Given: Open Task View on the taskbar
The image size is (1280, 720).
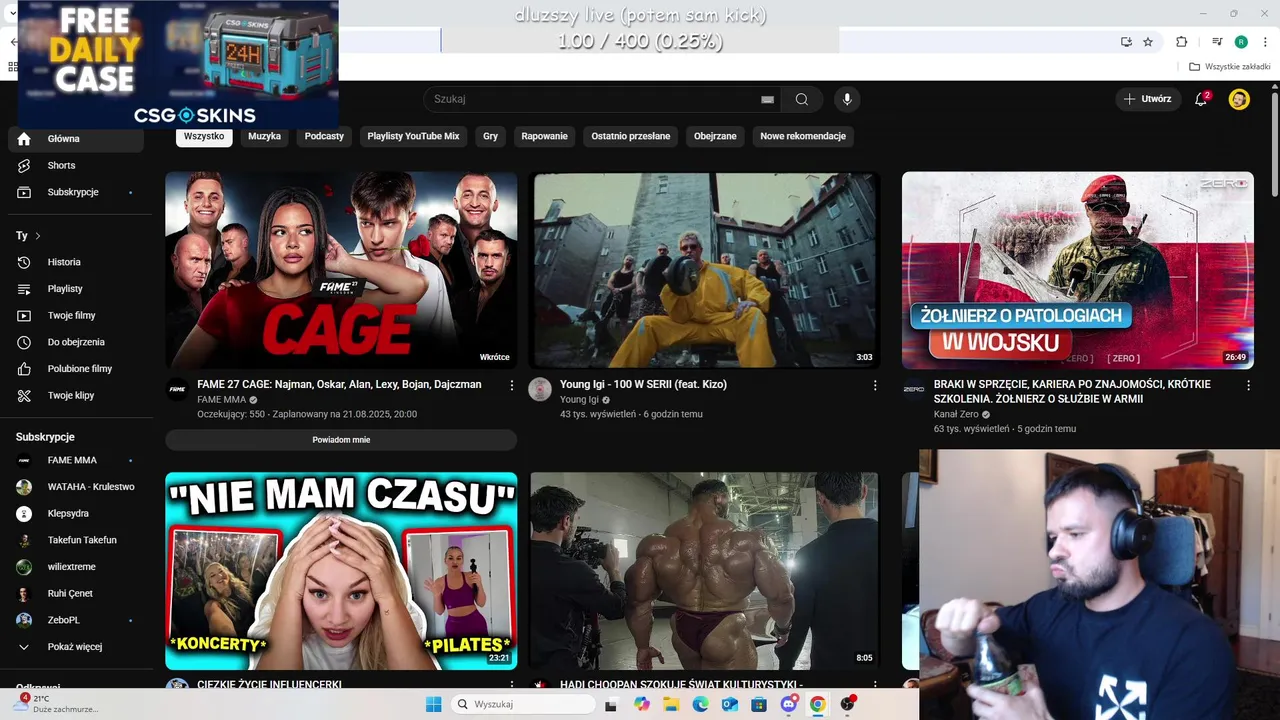Looking at the screenshot, I should 611,704.
